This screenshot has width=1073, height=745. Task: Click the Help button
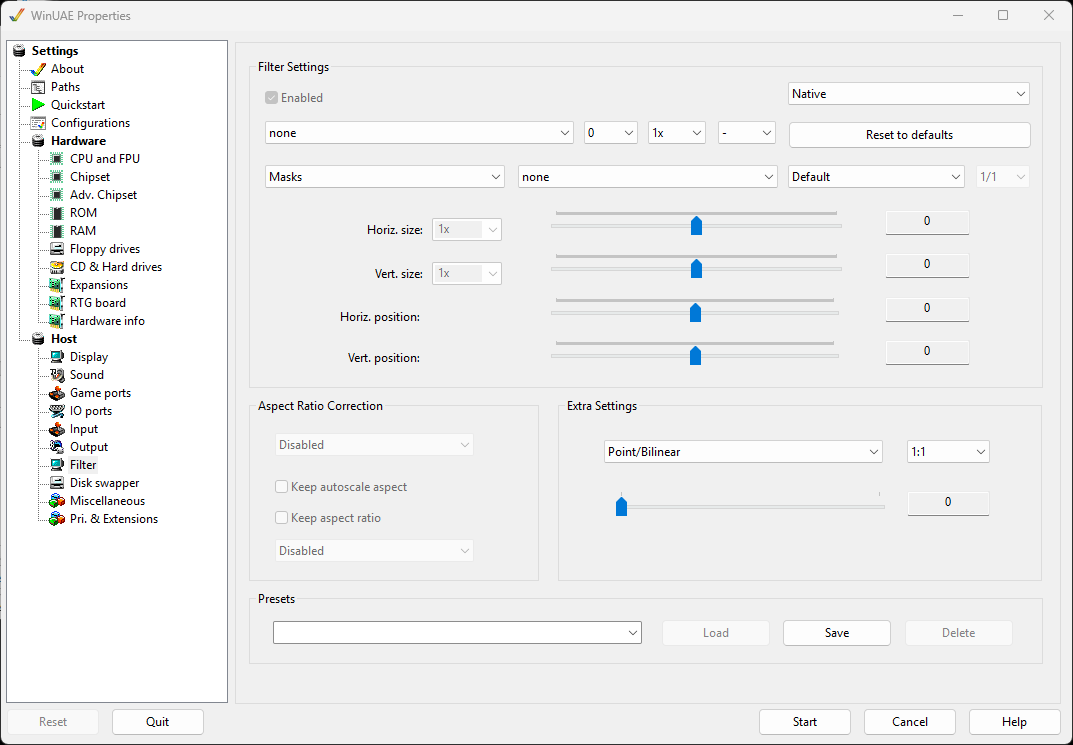1014,722
